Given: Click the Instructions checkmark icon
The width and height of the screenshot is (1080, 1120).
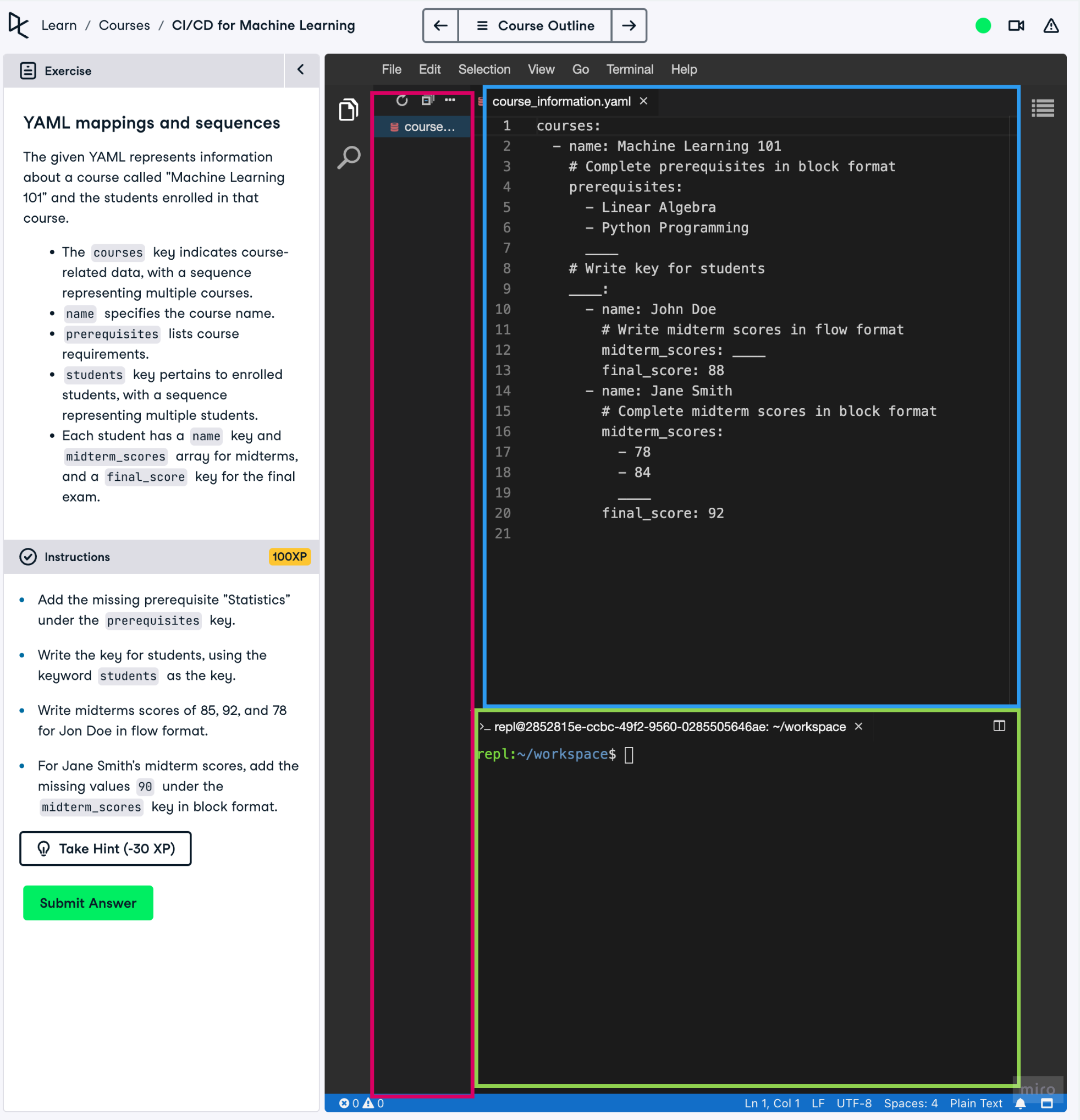Looking at the screenshot, I should (28, 557).
